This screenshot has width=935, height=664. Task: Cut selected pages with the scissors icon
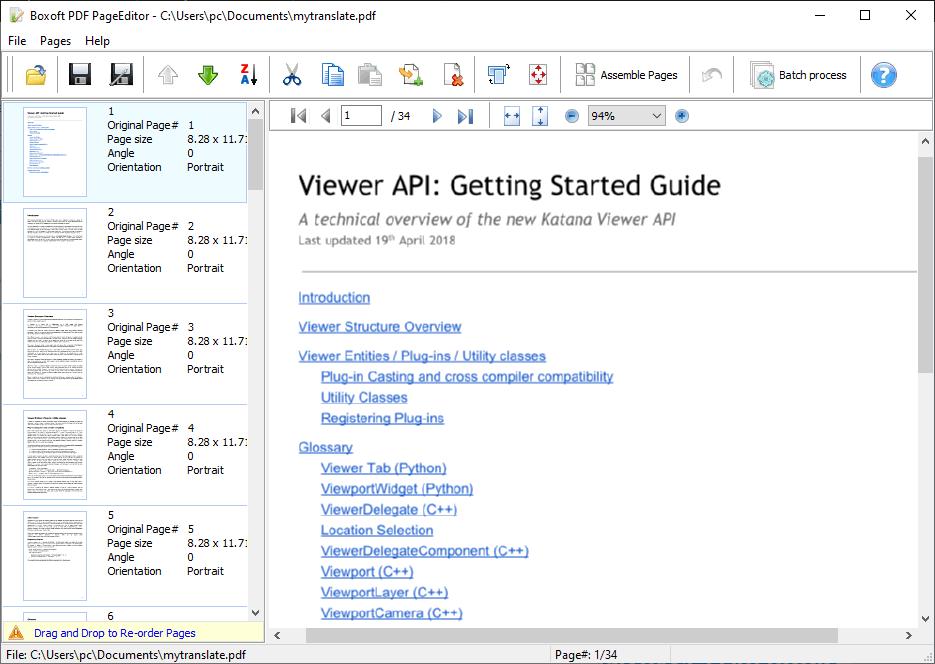[x=292, y=75]
